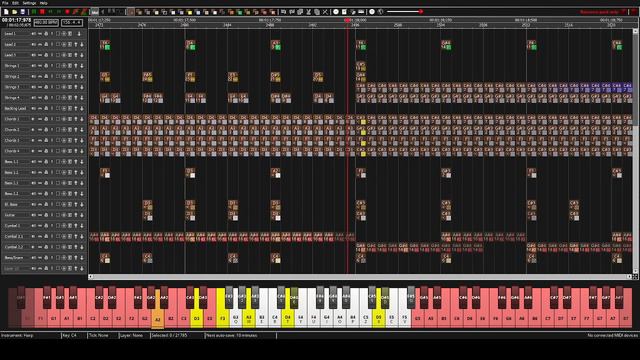Click the Copy icon in the toolbar
Image resolution: width=640 pixels, height=360 pixels.
click(x=300, y=12)
